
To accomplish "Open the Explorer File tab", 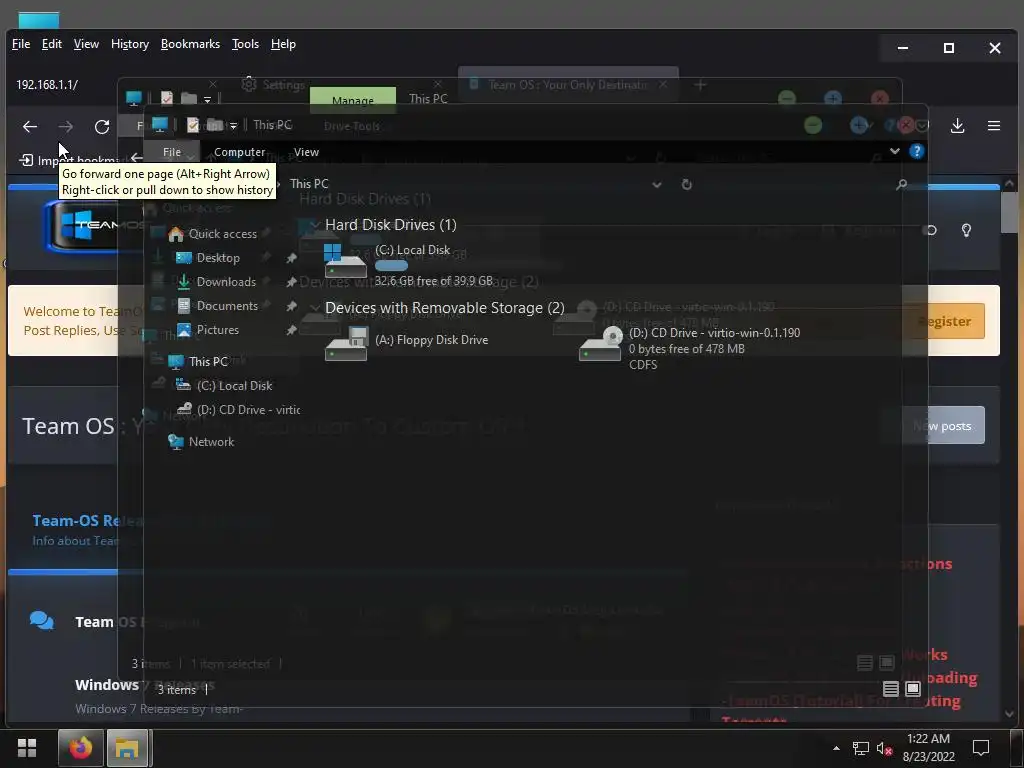I will pos(172,152).
